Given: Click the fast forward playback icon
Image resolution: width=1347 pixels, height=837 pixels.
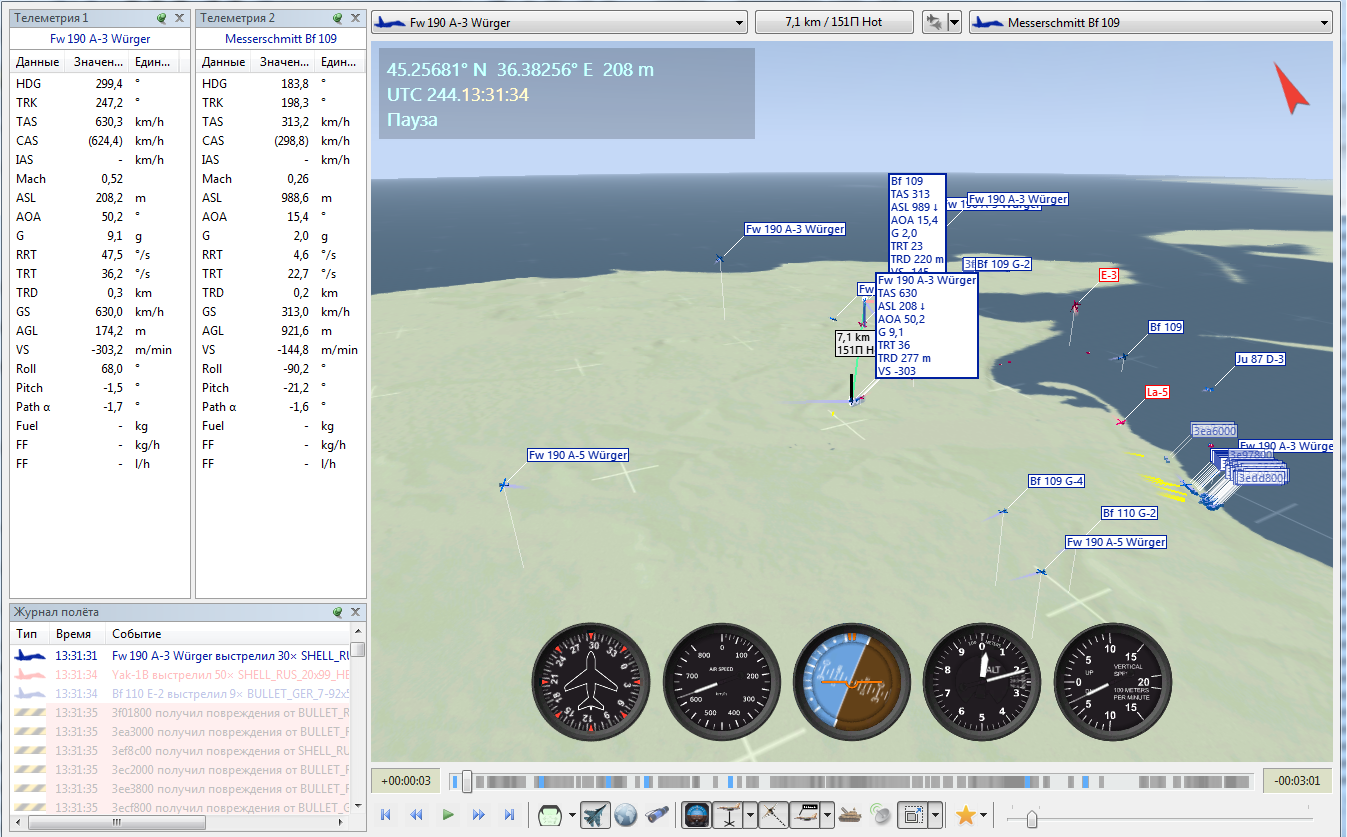Looking at the screenshot, I should (479, 815).
